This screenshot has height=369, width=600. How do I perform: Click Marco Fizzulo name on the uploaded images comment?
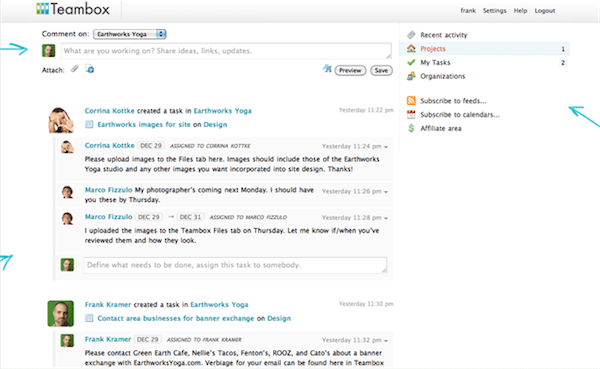pyautogui.click(x=108, y=217)
